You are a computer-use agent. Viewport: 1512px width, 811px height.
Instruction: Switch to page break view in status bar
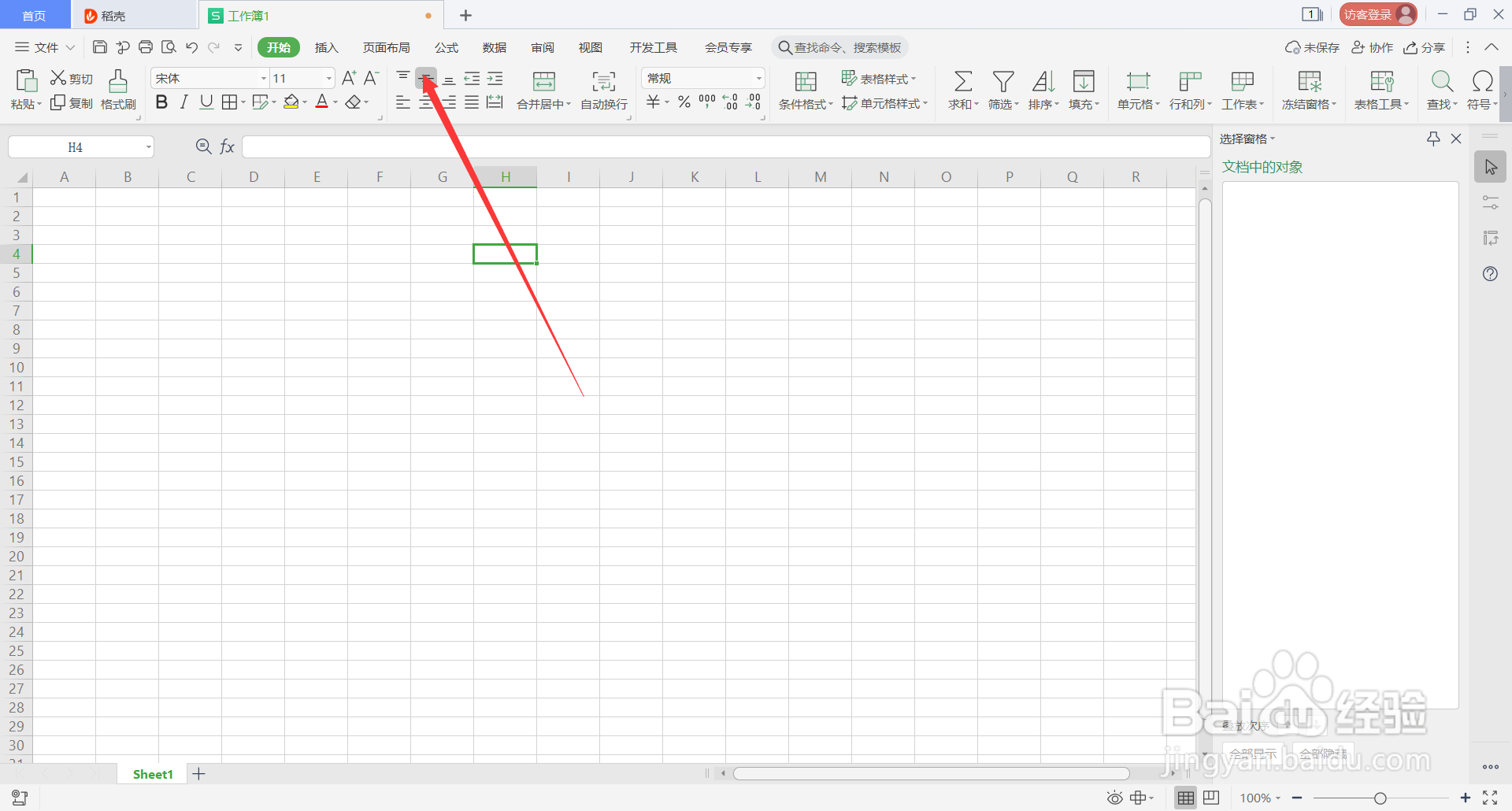pyautogui.click(x=1211, y=798)
